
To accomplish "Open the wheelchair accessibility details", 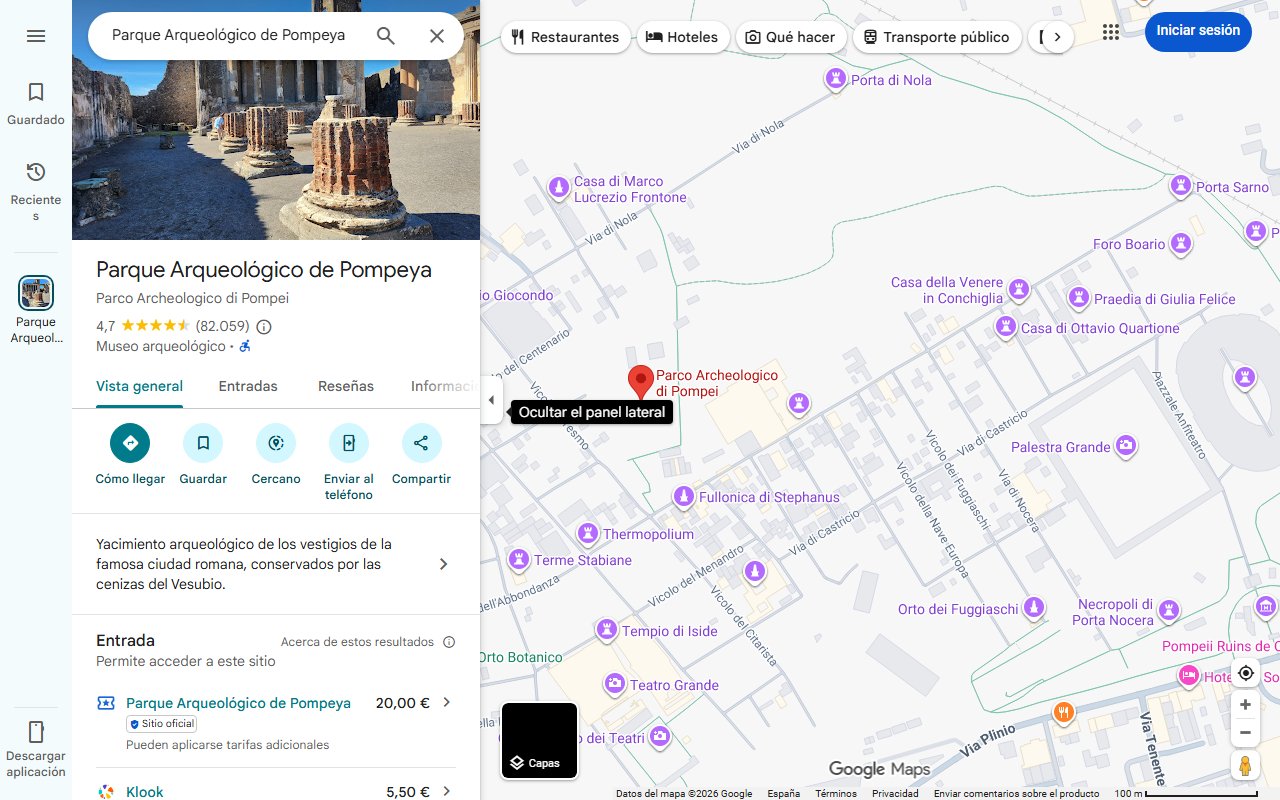I will (244, 347).
